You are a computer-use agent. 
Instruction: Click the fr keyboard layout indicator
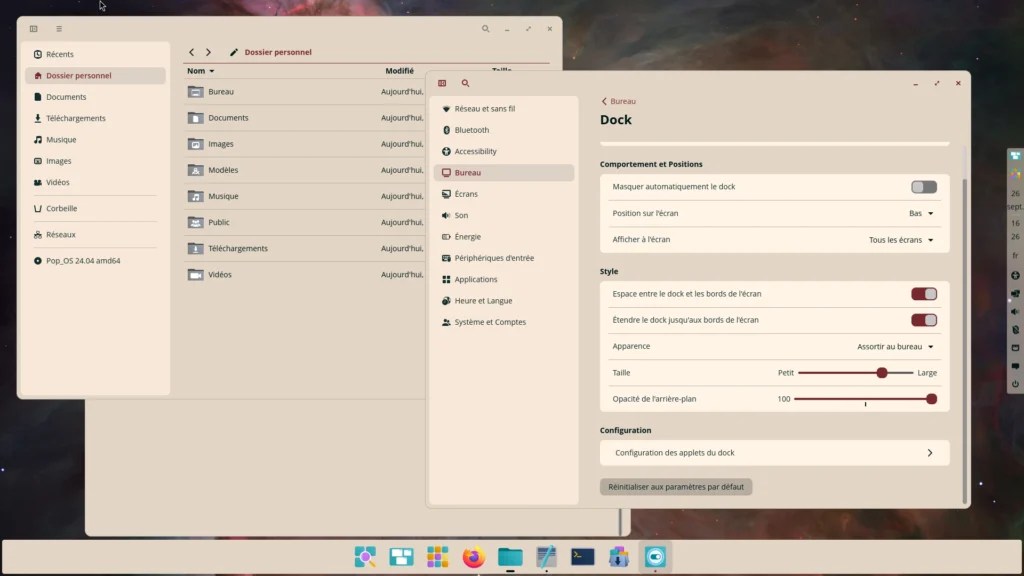click(1015, 255)
